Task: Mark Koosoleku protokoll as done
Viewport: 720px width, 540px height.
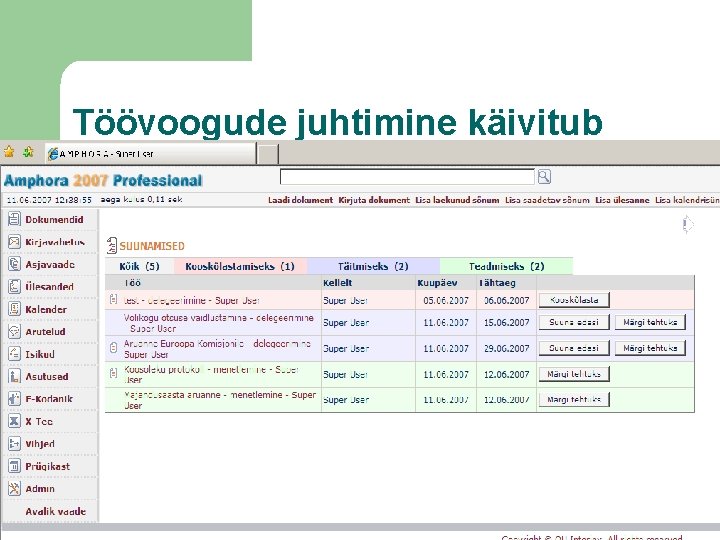Action: click(x=574, y=374)
